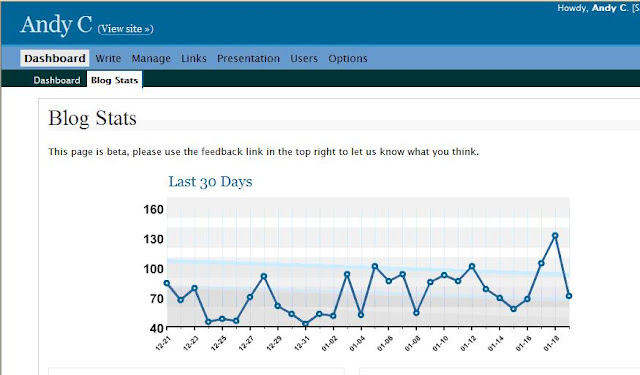Click the data point on 12-28
Image resolution: width=640 pixels, height=375 pixels.
click(264, 276)
